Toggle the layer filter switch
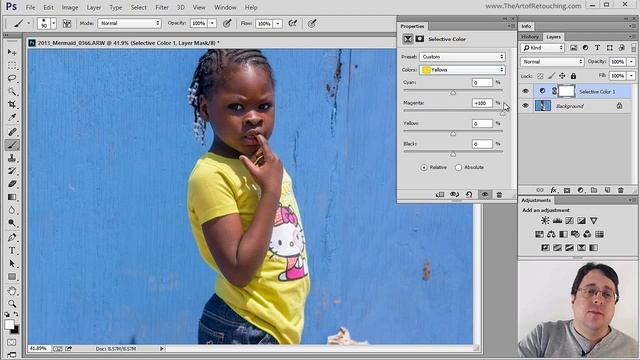Viewport: 640px width, 360px height. point(633,48)
